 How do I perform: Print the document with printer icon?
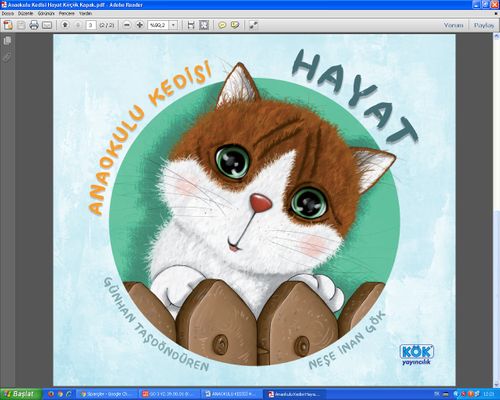[x=34, y=25]
